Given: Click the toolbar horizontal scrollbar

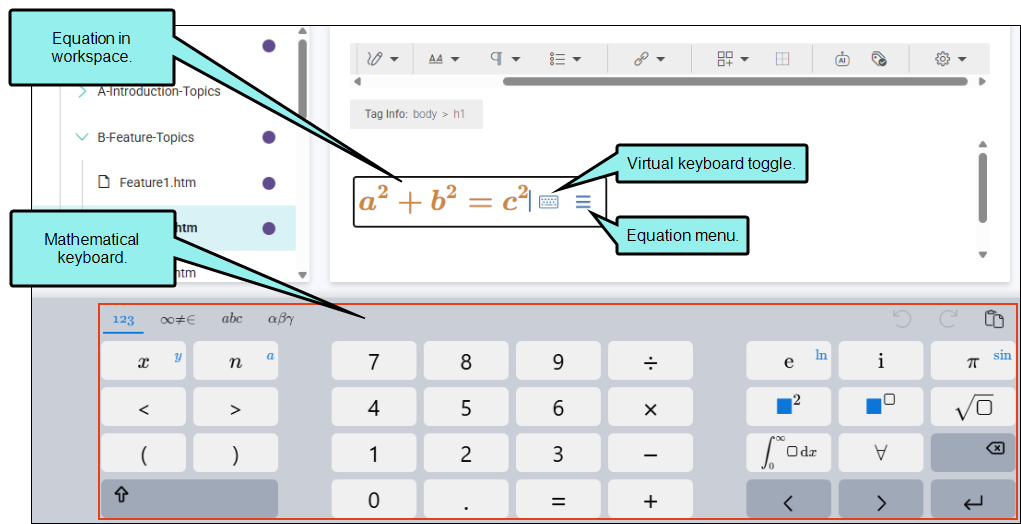Looking at the screenshot, I should pyautogui.click(x=735, y=81).
